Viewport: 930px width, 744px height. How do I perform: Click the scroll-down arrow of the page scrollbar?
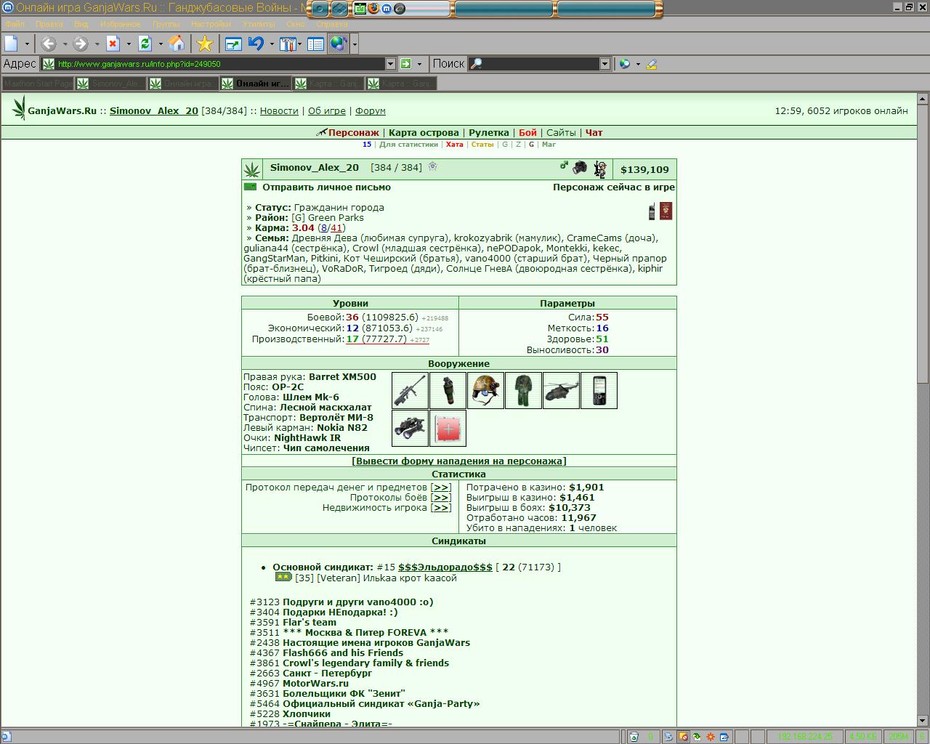[923, 721]
